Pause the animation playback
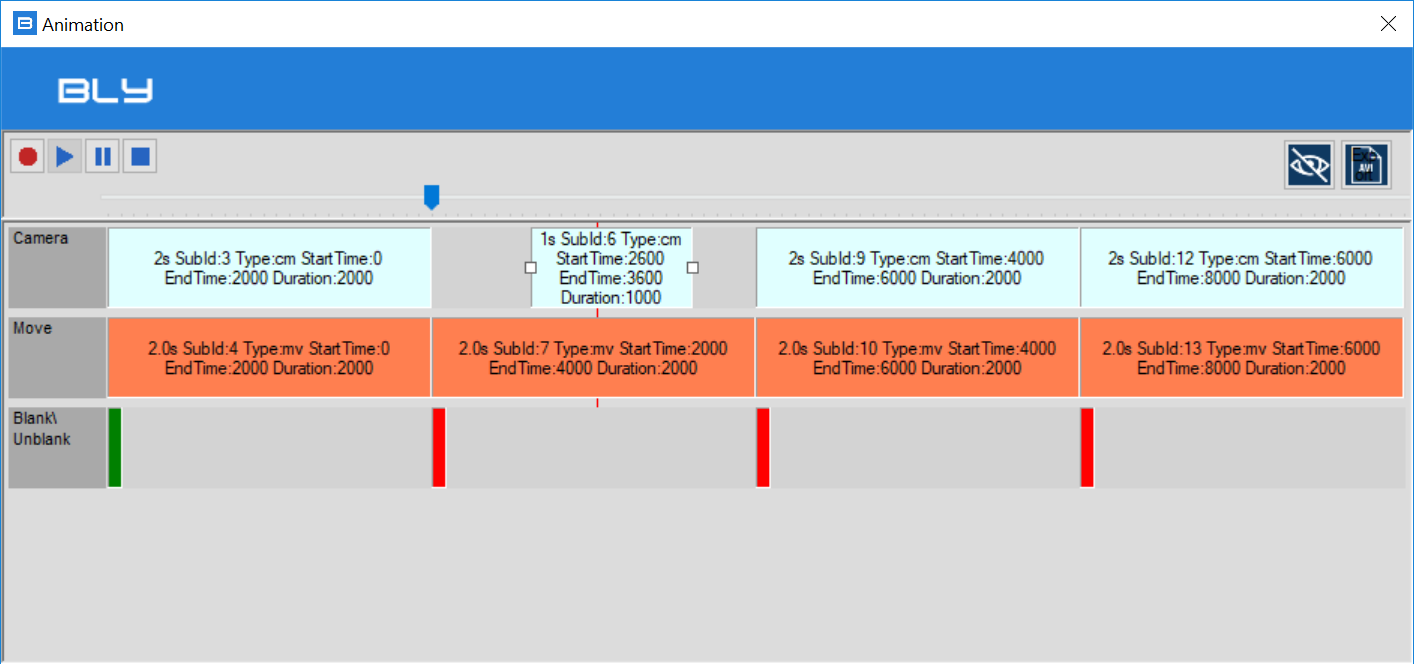The height and width of the screenshot is (664, 1414). click(103, 156)
